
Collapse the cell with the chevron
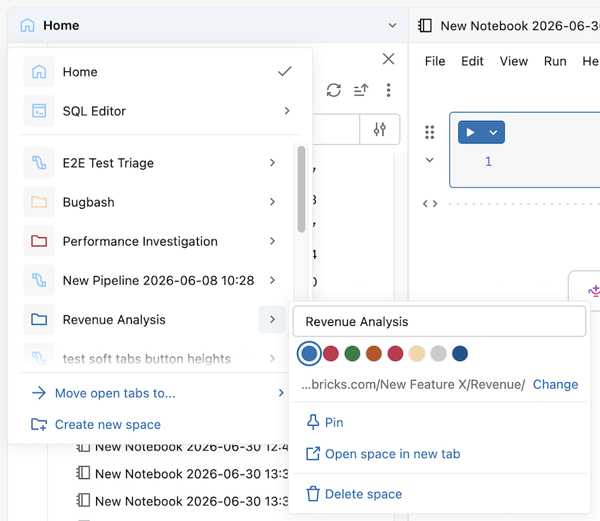pos(430,160)
